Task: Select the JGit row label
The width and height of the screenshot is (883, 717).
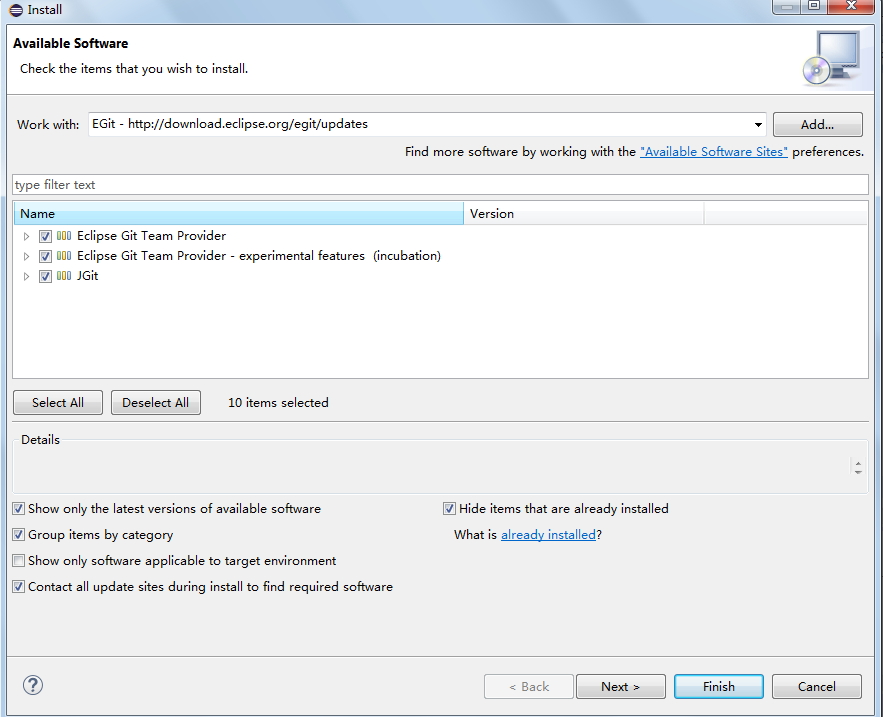Action: tap(87, 276)
